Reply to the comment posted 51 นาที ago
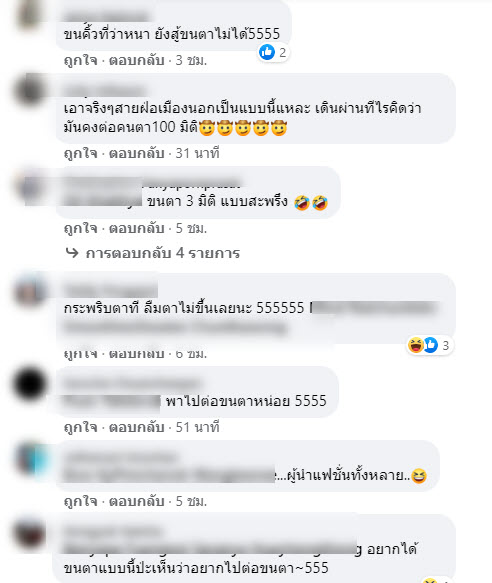The height and width of the screenshot is (583, 492). (x=136, y=427)
